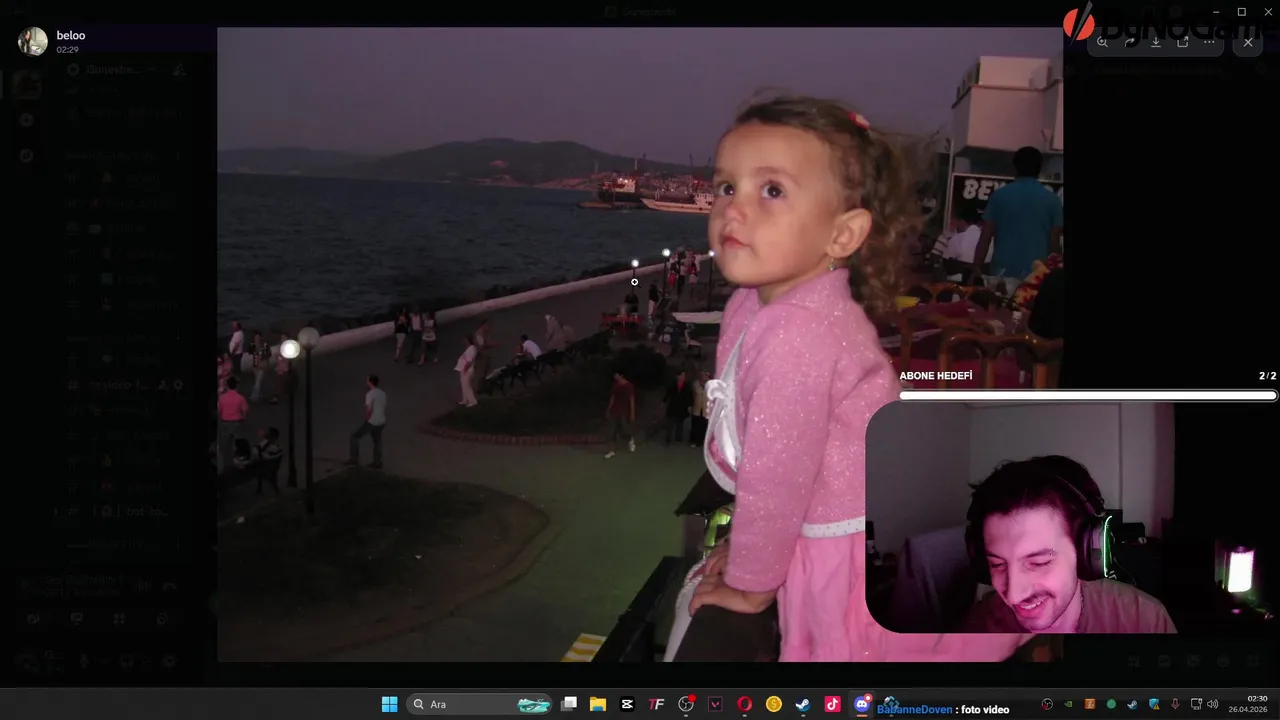Image resolution: width=1280 pixels, height=720 pixels.
Task: Open Steam from the taskbar
Action: coord(803,704)
